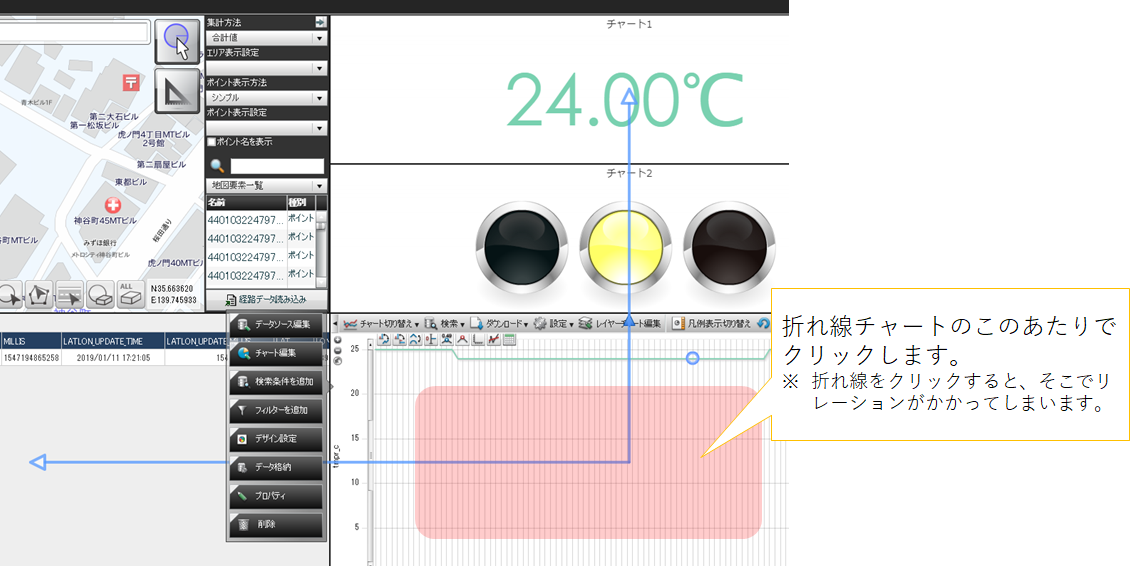Click the undo arrow icon in chart toolbar
Viewport: 1132px width, 566px height.
(x=763, y=323)
